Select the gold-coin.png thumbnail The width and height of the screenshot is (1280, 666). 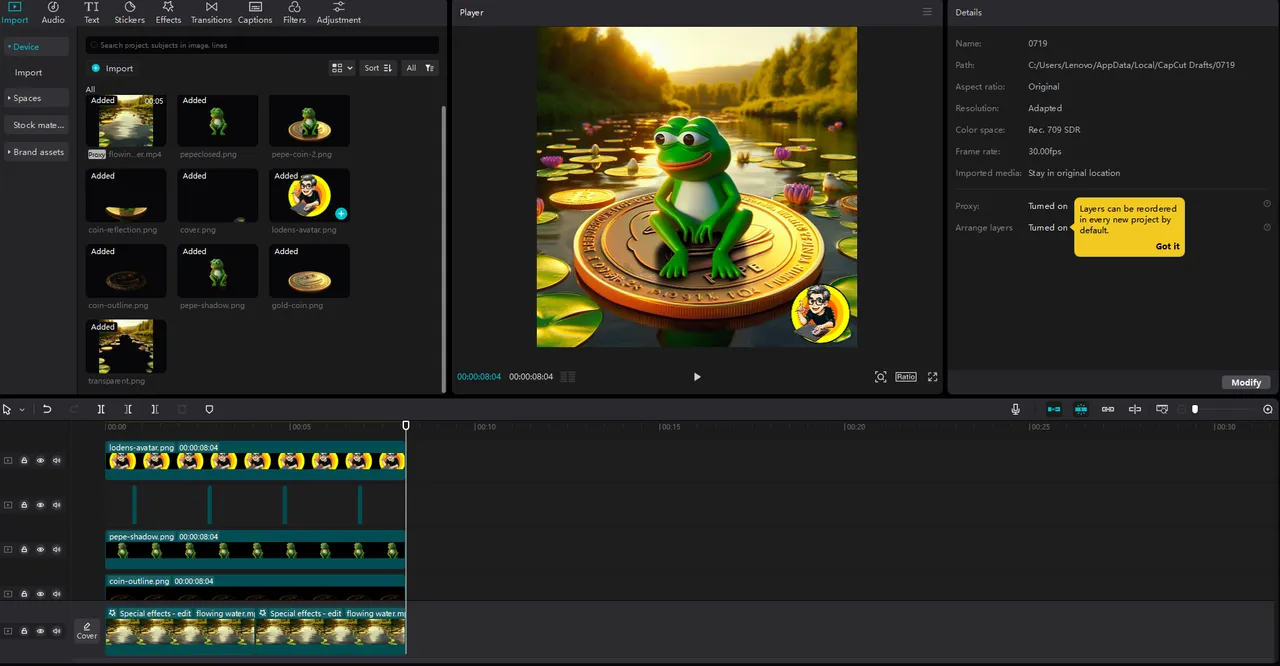[310, 272]
